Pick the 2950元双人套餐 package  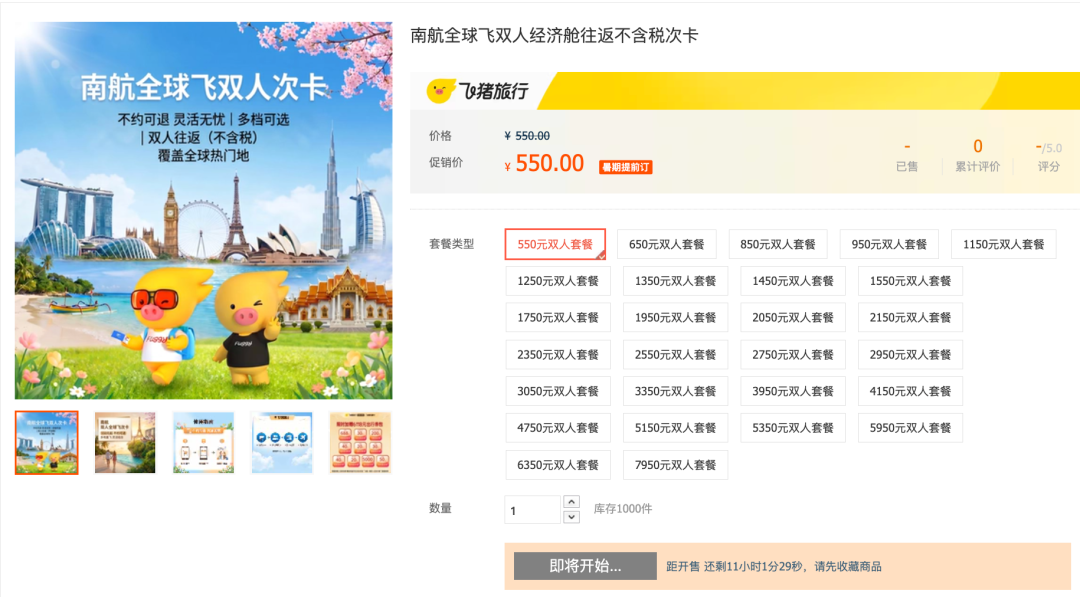(911, 355)
